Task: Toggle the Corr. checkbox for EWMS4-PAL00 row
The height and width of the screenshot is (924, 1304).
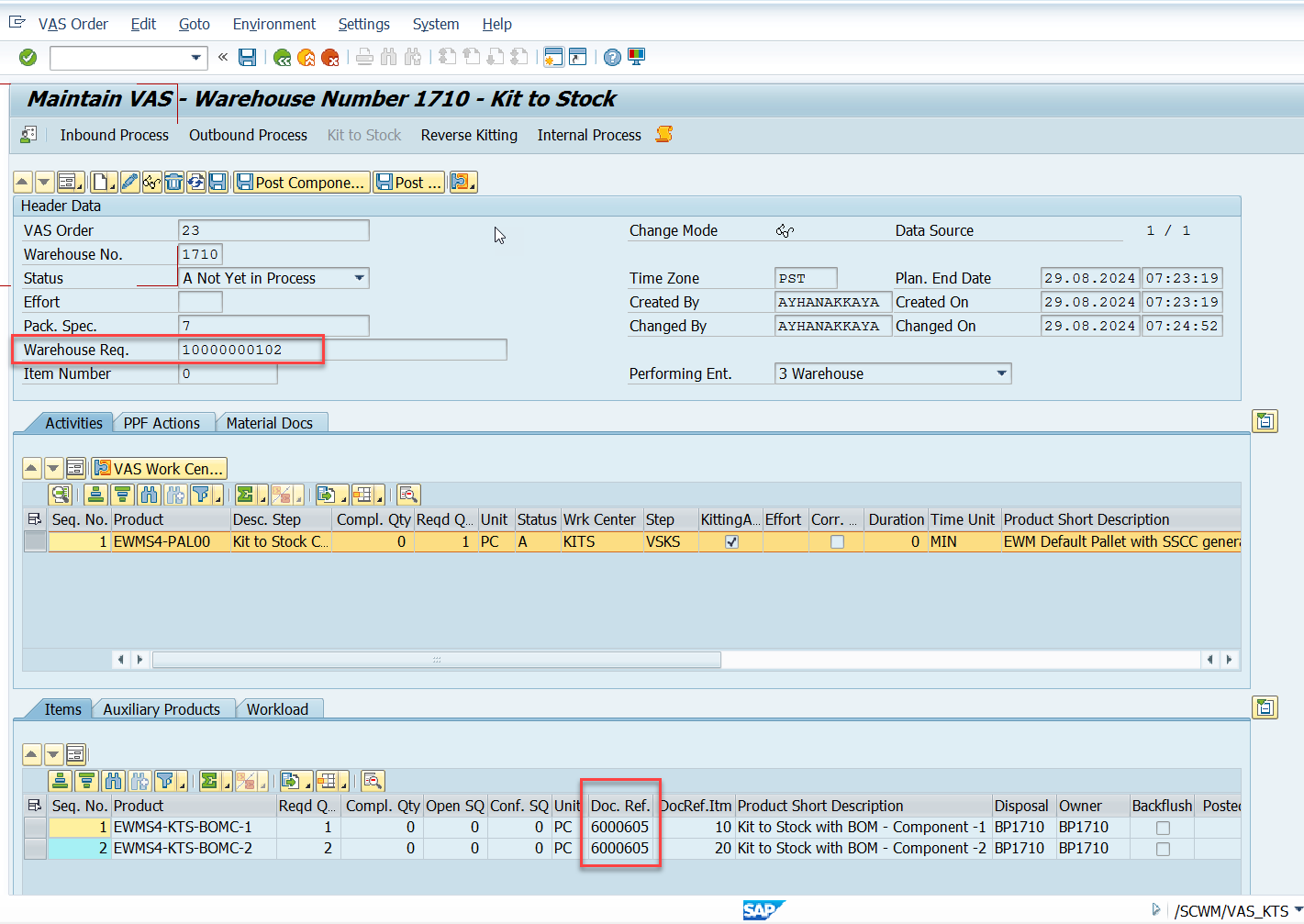Action: click(837, 541)
